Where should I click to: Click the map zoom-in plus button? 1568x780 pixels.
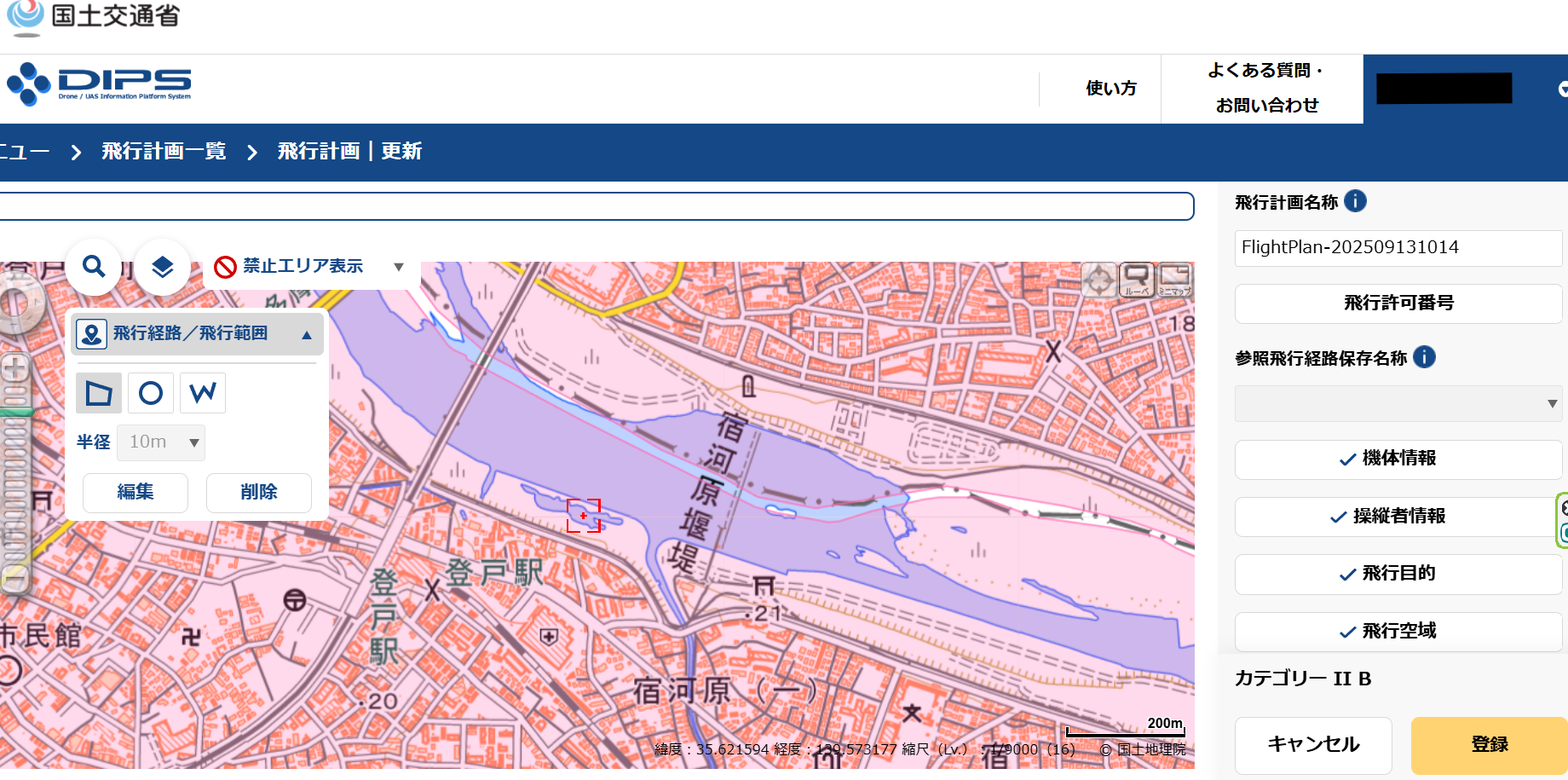[x=15, y=368]
